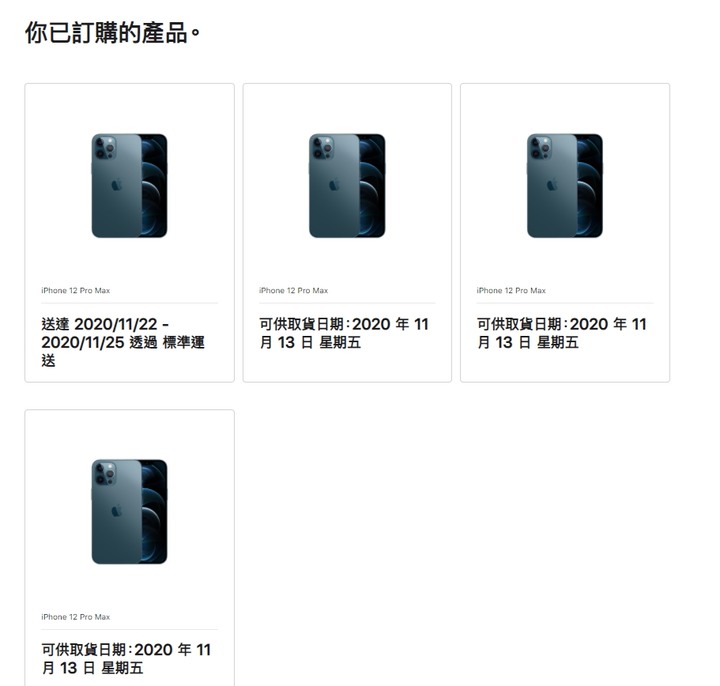720x686 pixels.
Task: Click the iPhone 12 Pro Max label in the top-middle card
Action: [293, 290]
